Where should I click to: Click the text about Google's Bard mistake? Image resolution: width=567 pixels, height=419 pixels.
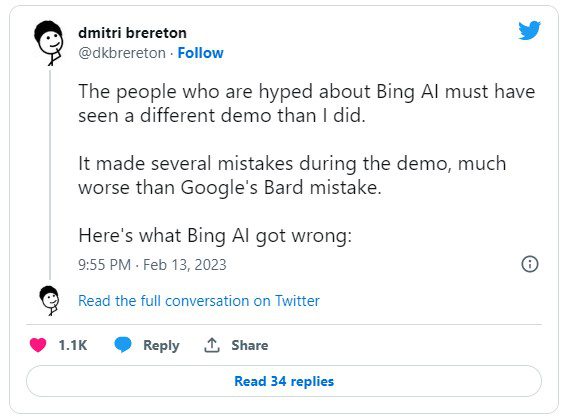click(x=292, y=175)
